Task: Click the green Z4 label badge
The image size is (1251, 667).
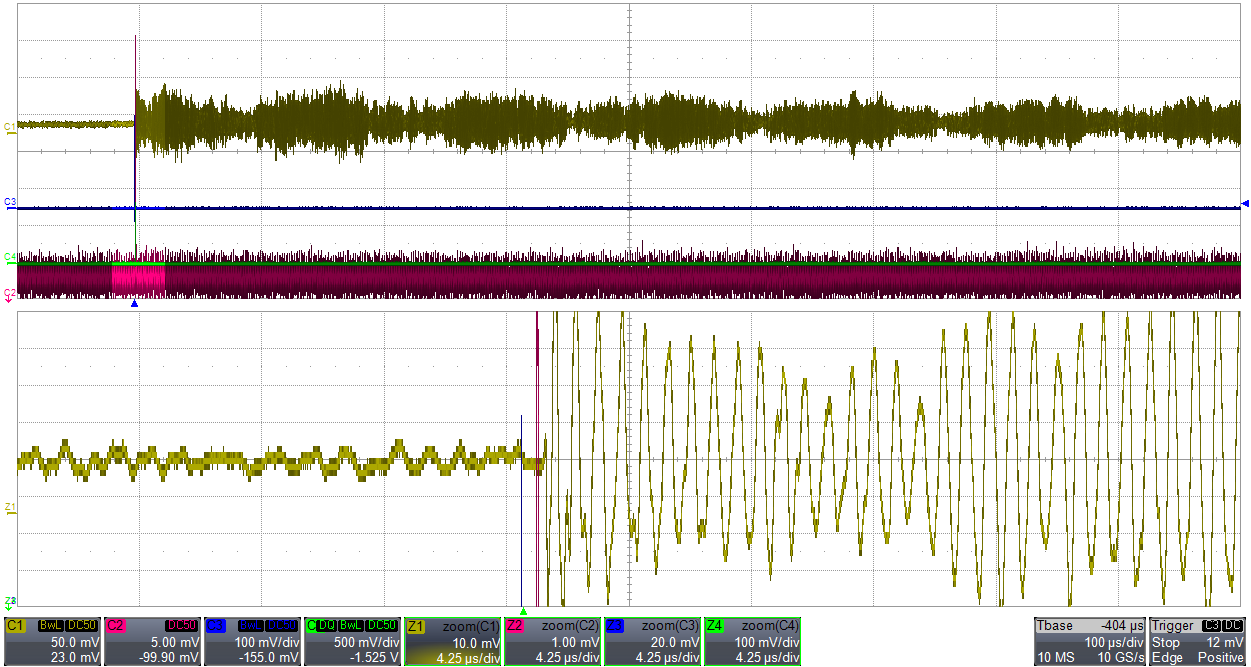Action: [716, 625]
